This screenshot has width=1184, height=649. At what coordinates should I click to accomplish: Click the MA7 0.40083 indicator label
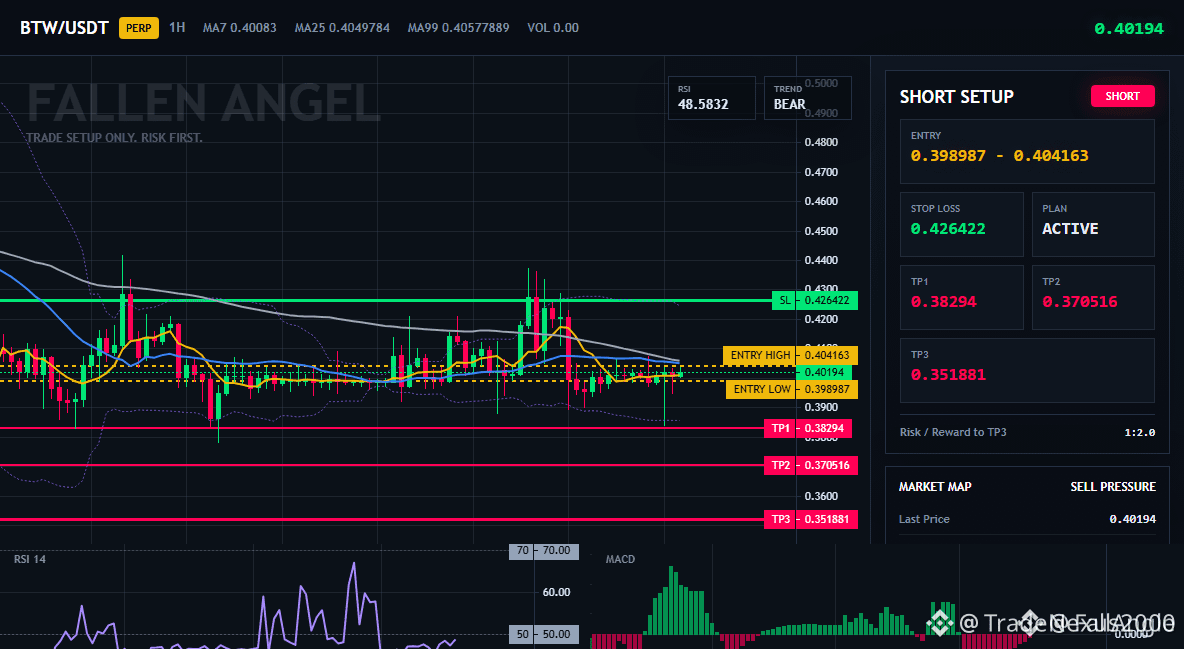(239, 28)
